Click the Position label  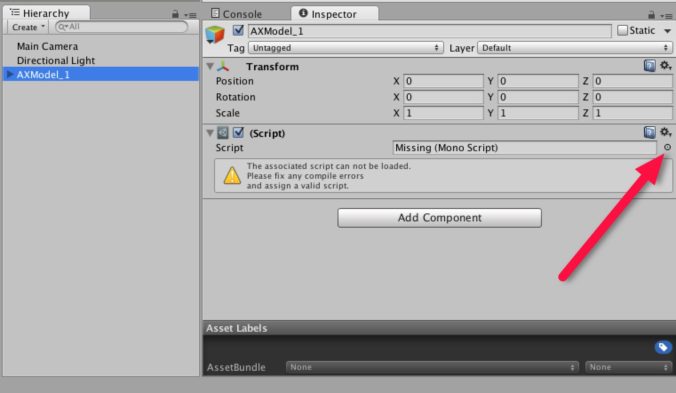click(235, 81)
